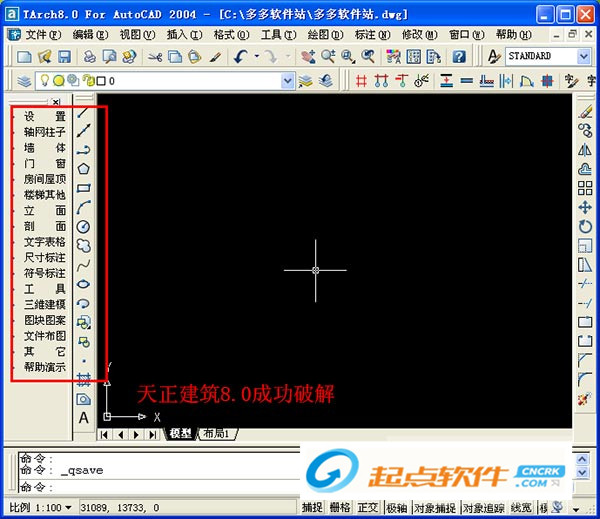600x519 pixels.
Task: Toggle the 对象追踪 object tracking
Action: (483, 508)
